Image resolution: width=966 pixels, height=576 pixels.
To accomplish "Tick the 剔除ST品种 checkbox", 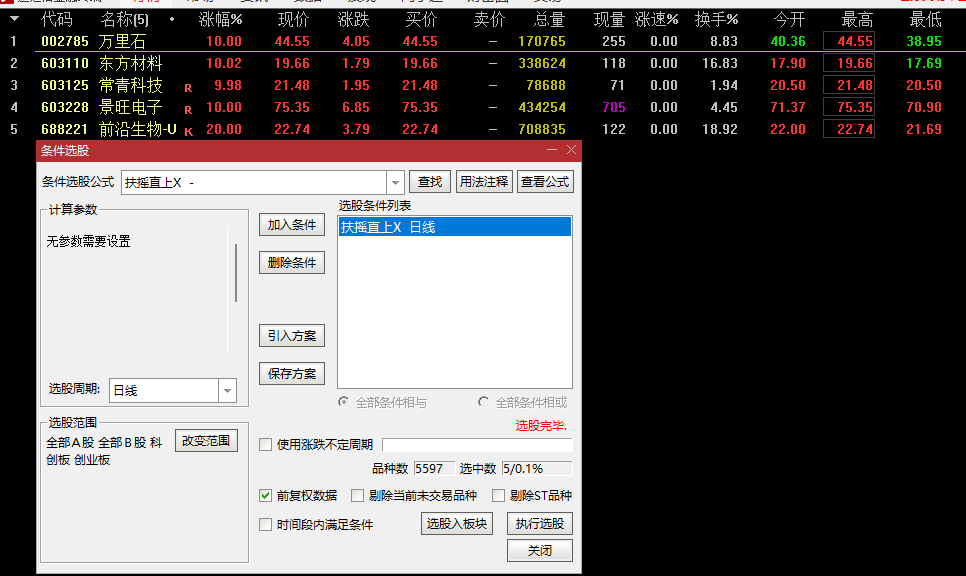I will (499, 495).
